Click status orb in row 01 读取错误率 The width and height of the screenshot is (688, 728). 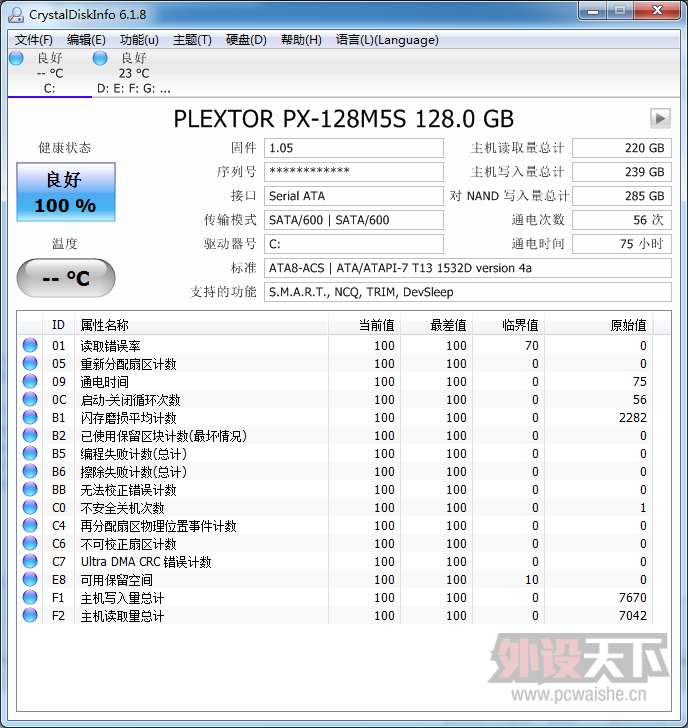30,345
